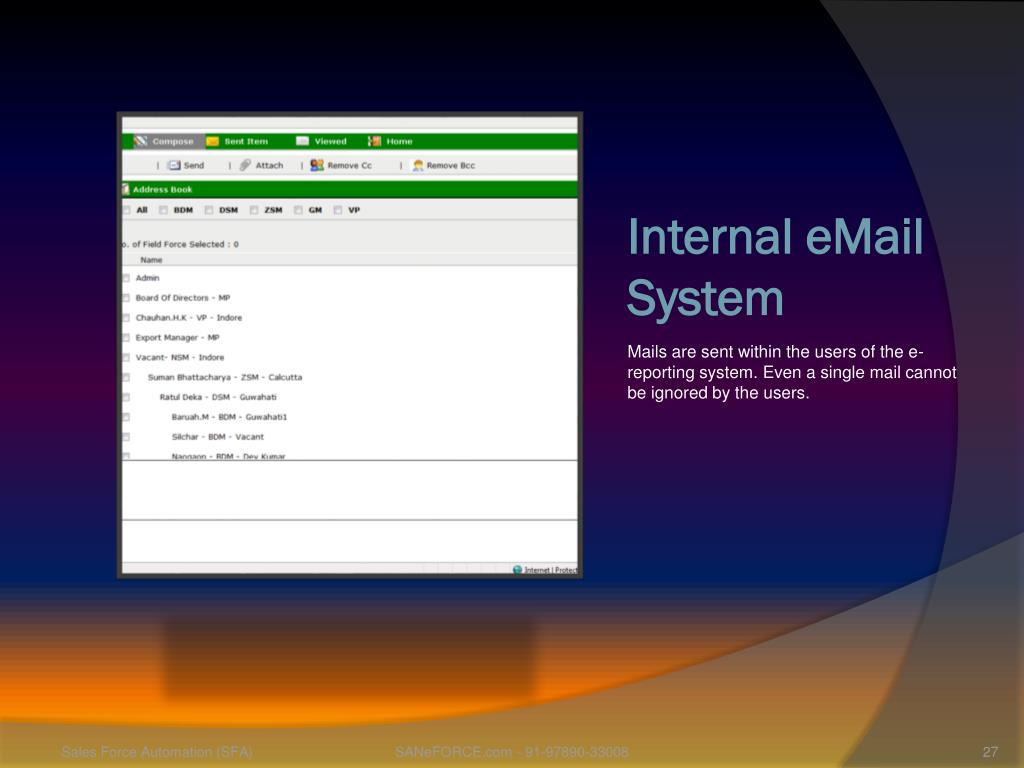
Task: Click 'Export Manager - MP' text
Action: [x=178, y=338]
